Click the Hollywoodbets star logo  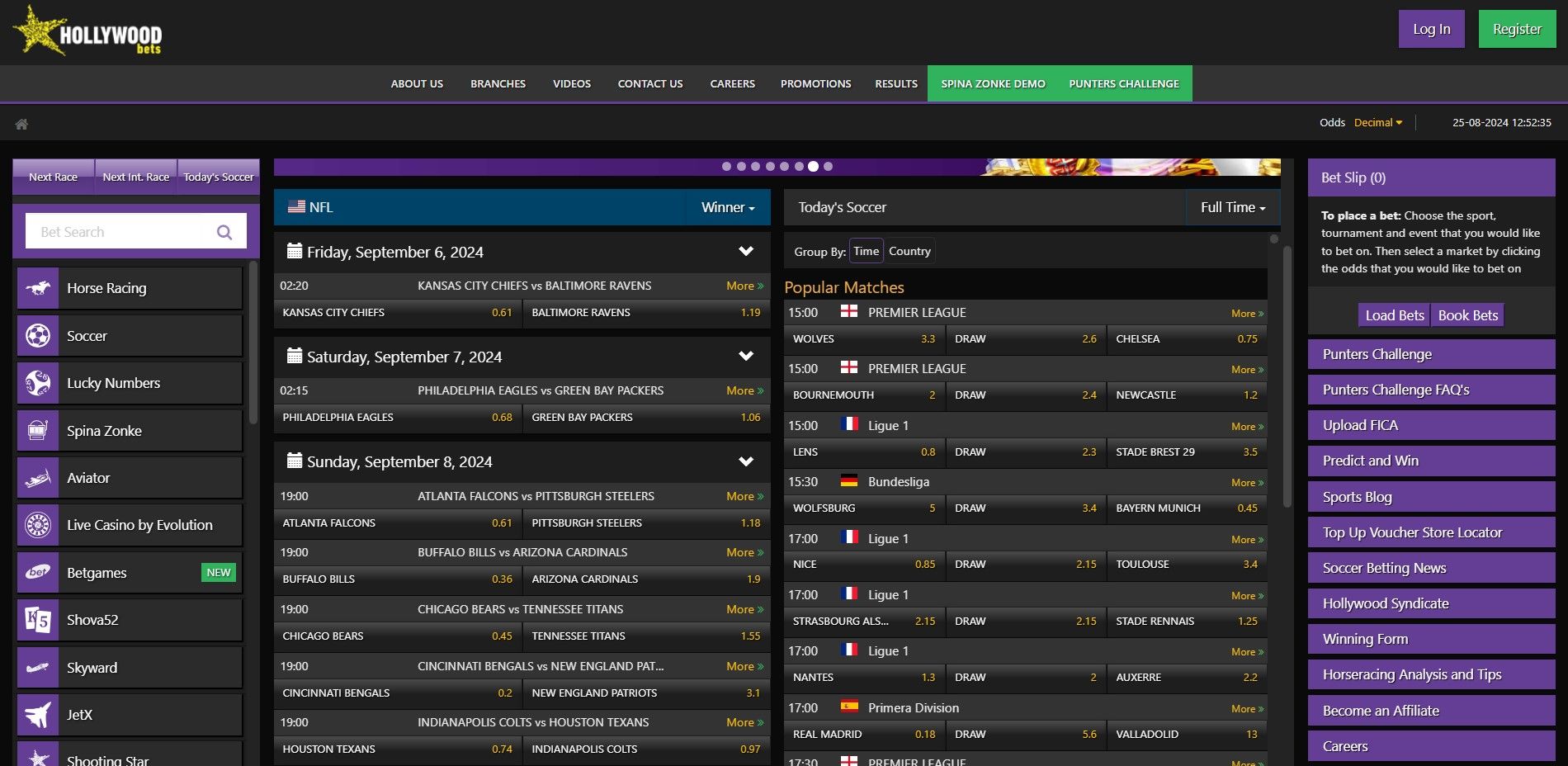point(87,31)
